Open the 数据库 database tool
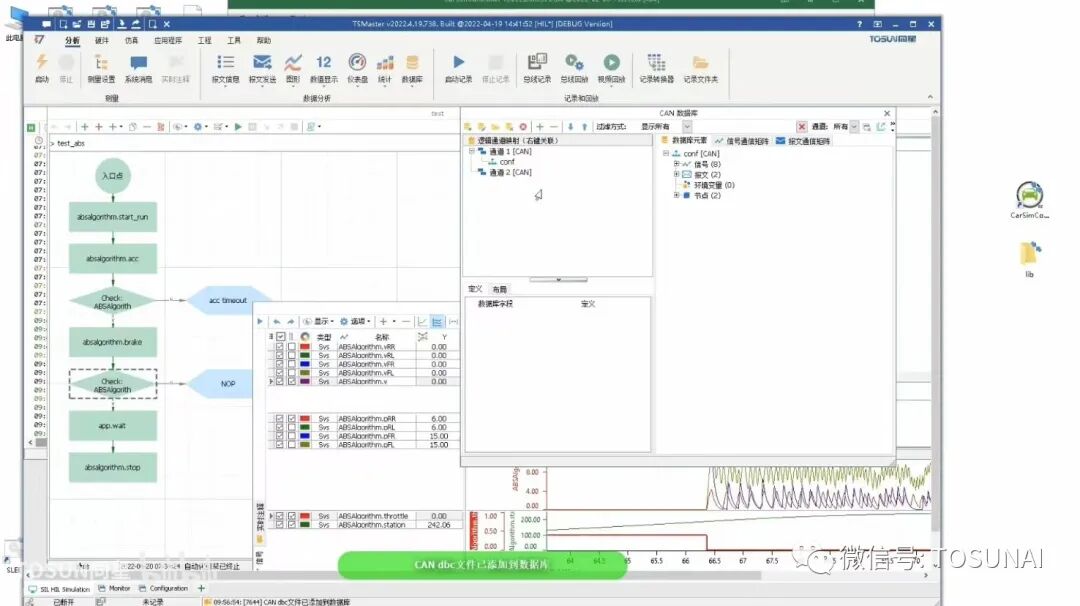This screenshot has height=606, width=1080. coord(412,68)
